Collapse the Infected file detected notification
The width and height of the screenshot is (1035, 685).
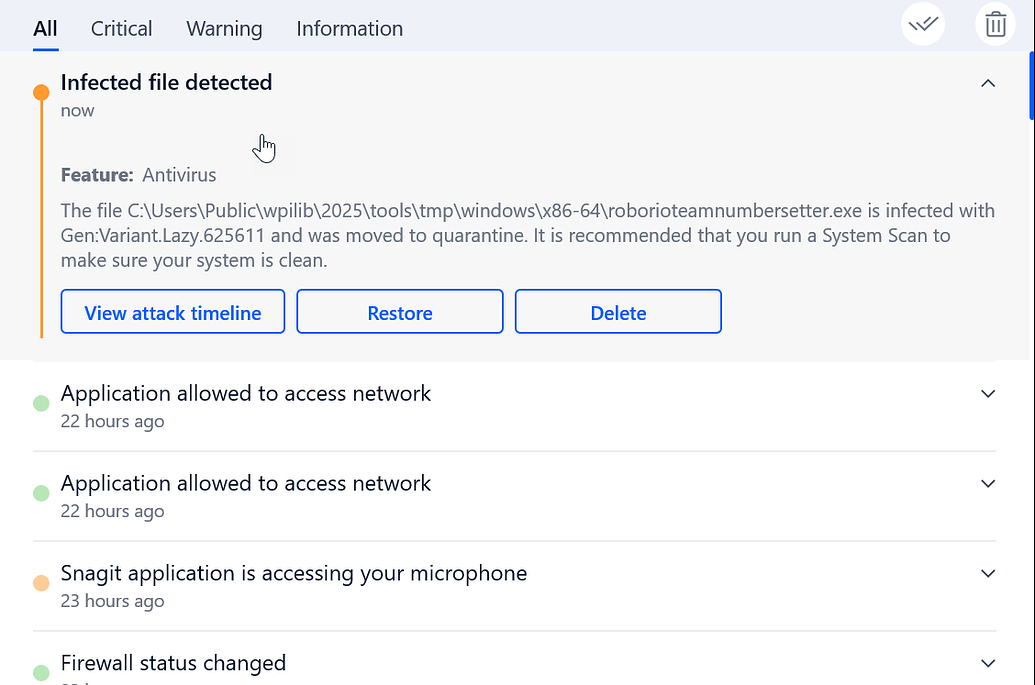pos(987,83)
